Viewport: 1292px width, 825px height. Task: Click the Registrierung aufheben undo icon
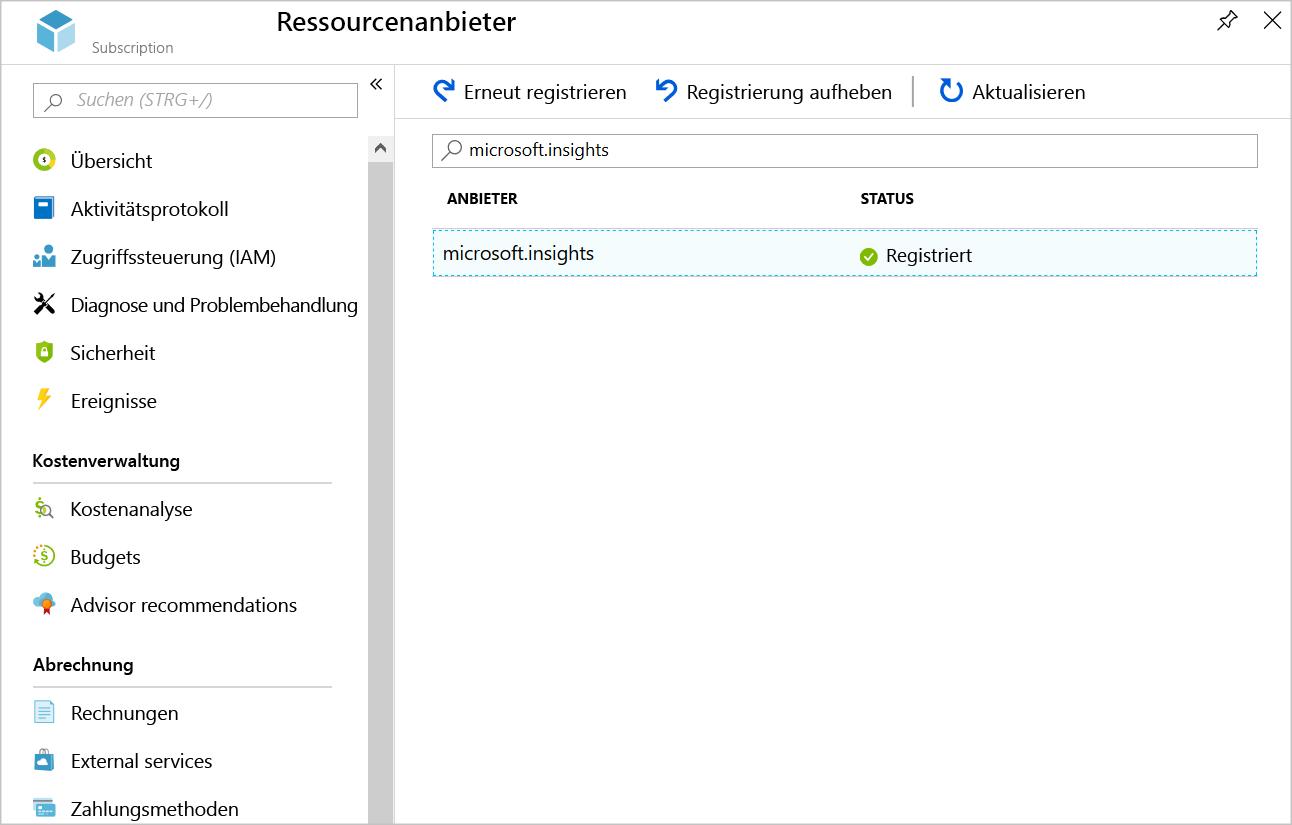click(666, 91)
